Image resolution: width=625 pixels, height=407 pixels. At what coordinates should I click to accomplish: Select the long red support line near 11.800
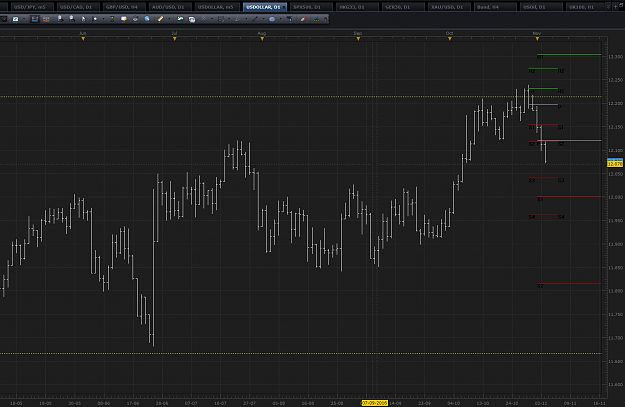pyautogui.click(x=569, y=283)
